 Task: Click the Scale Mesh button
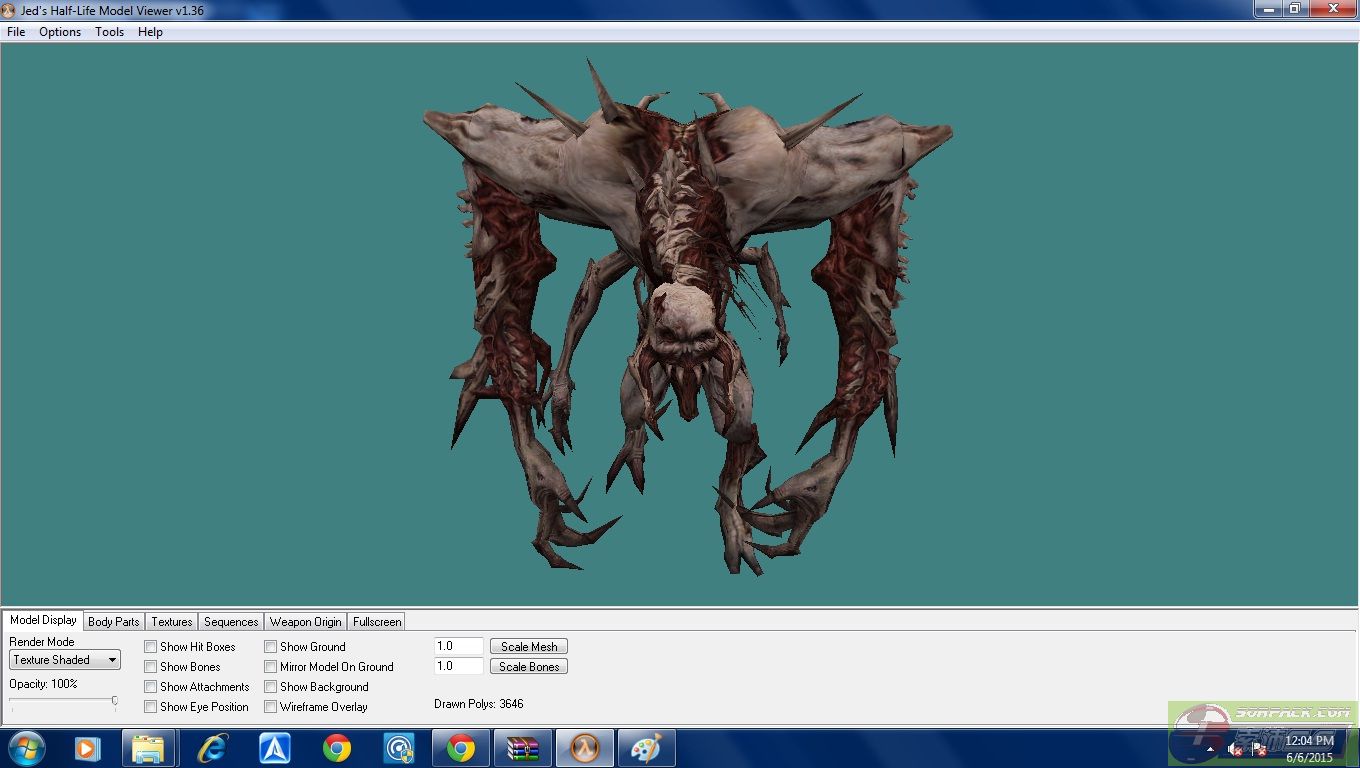529,647
